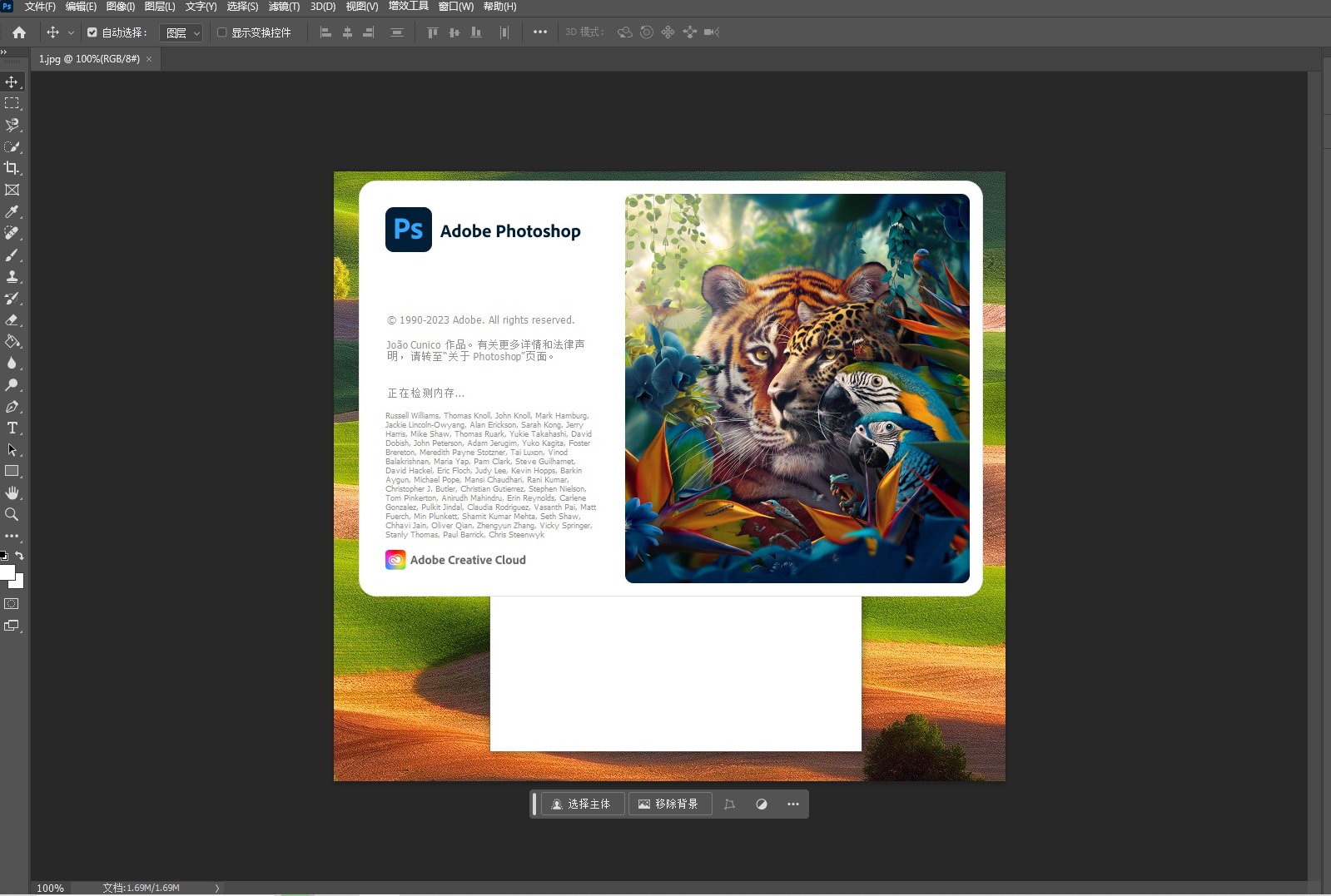Select the Frame tool

coord(12,190)
